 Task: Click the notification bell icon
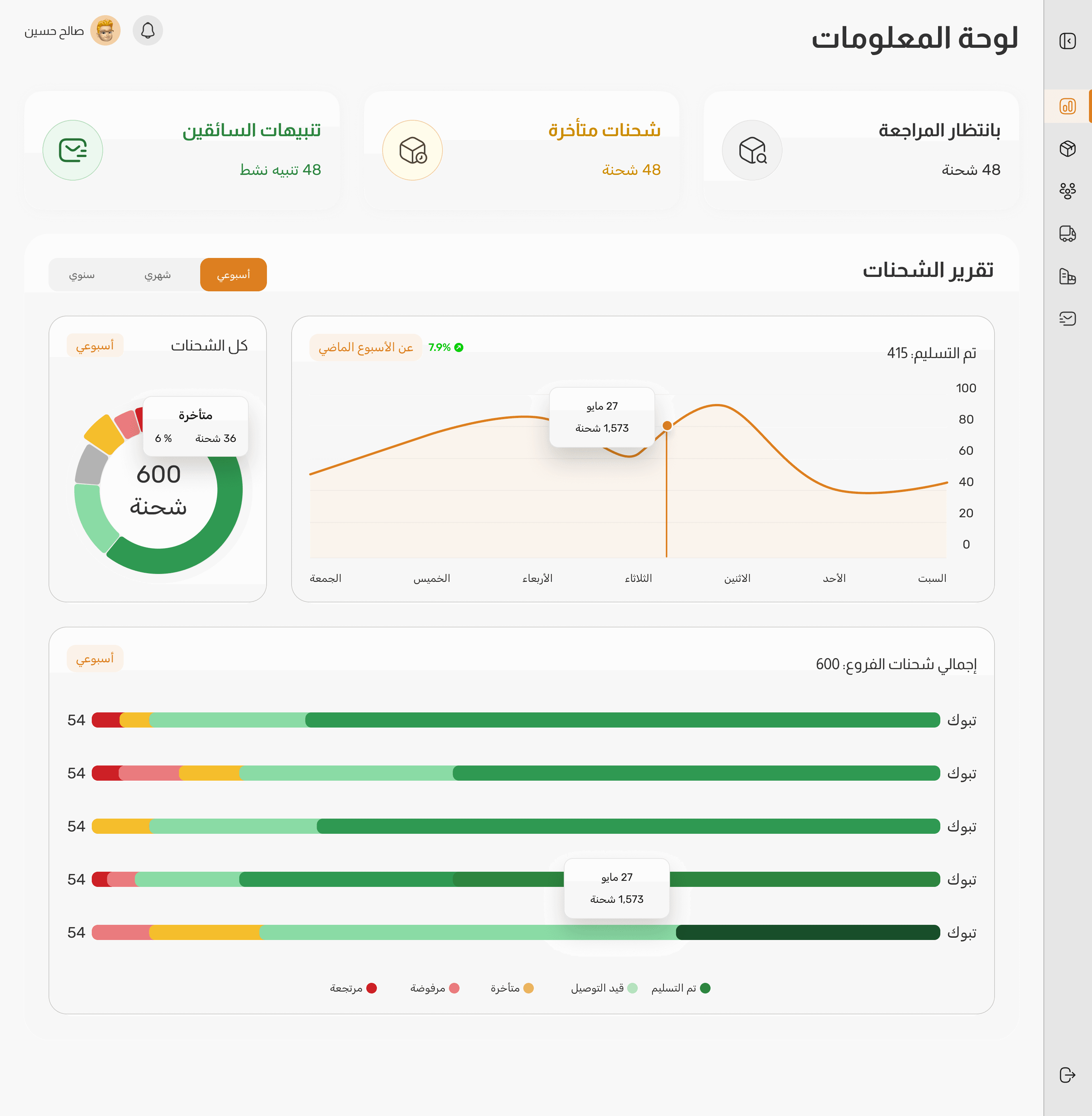148,31
